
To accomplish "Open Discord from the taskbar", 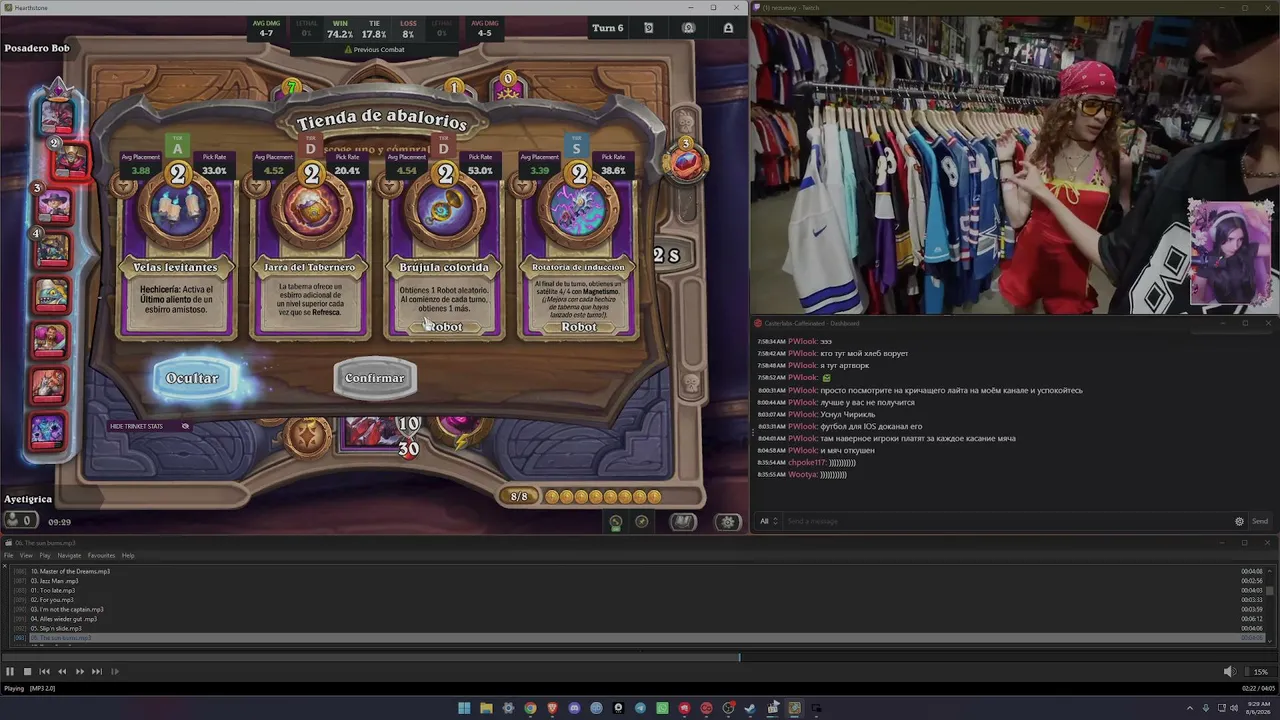I will tap(574, 708).
